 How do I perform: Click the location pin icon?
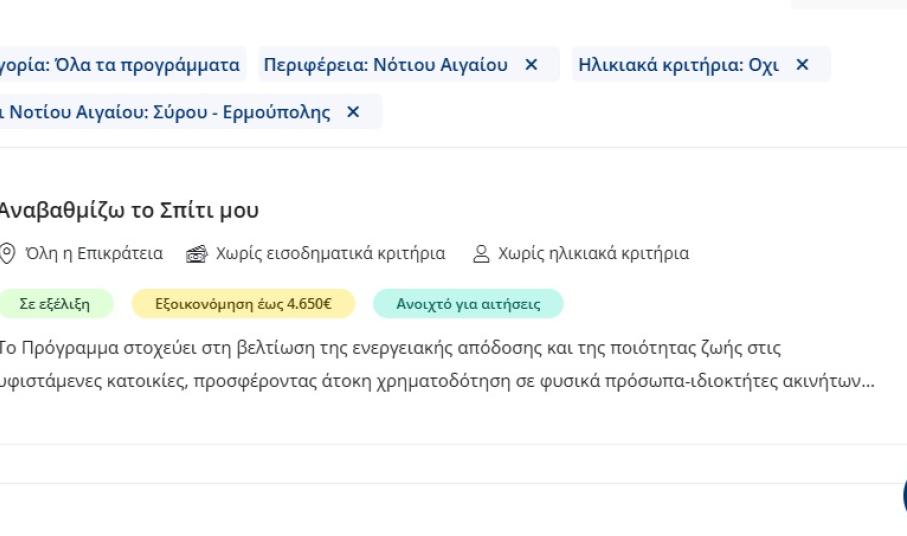click(7, 254)
